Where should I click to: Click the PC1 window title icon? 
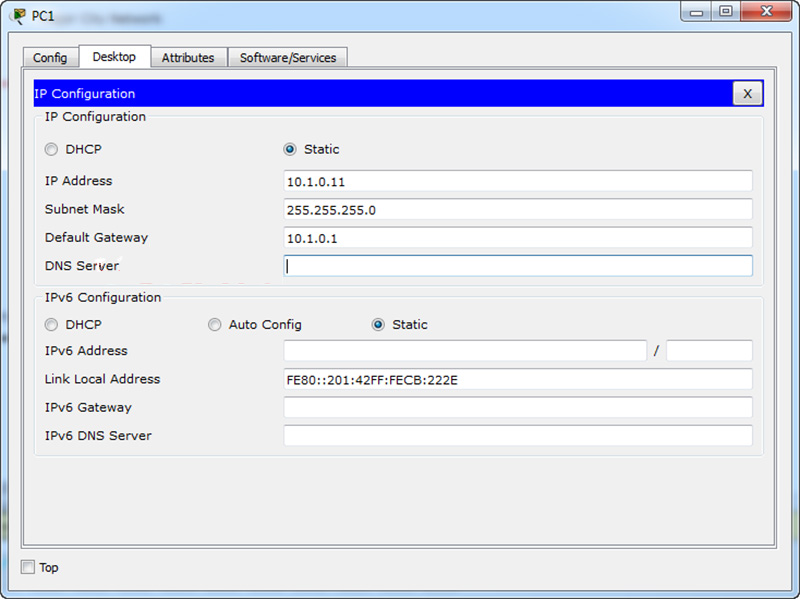19,16
